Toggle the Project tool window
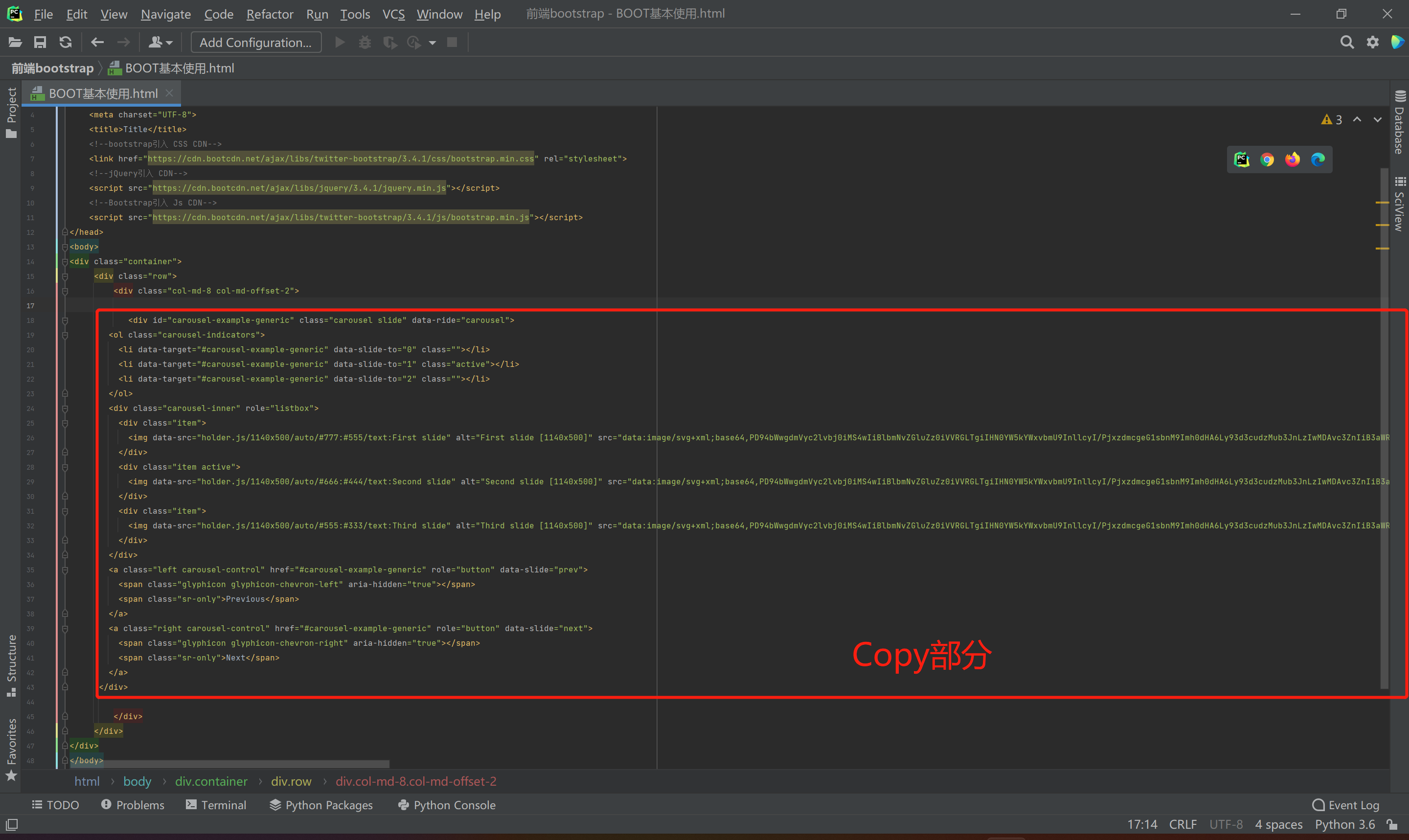This screenshot has width=1409, height=840. click(x=11, y=113)
